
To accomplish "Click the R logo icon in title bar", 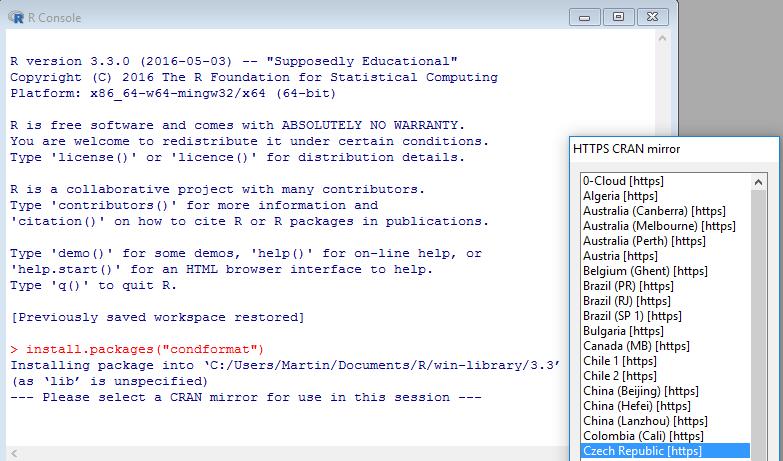I will click(x=16, y=17).
